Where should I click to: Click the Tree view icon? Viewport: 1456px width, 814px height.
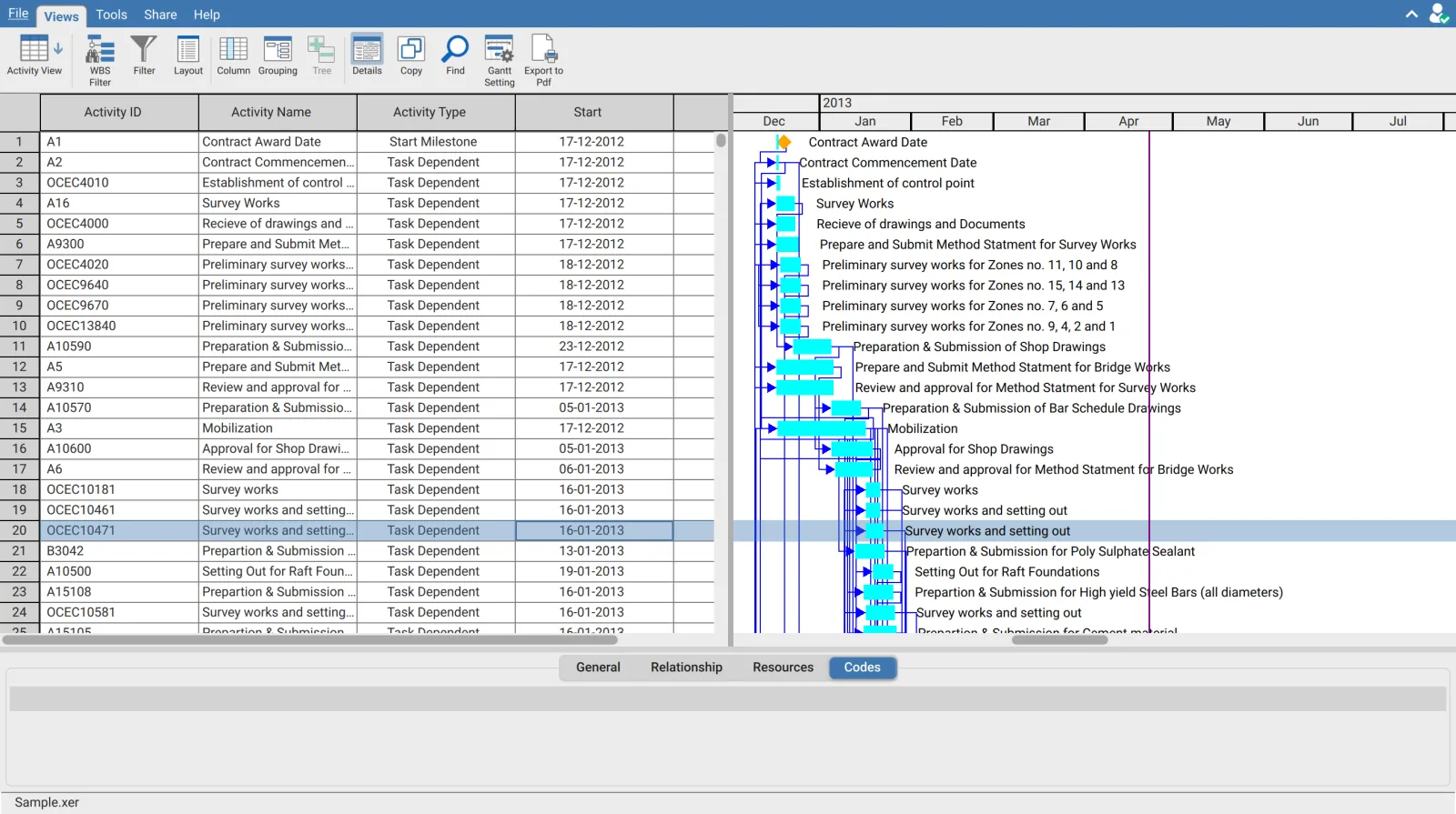point(321,56)
